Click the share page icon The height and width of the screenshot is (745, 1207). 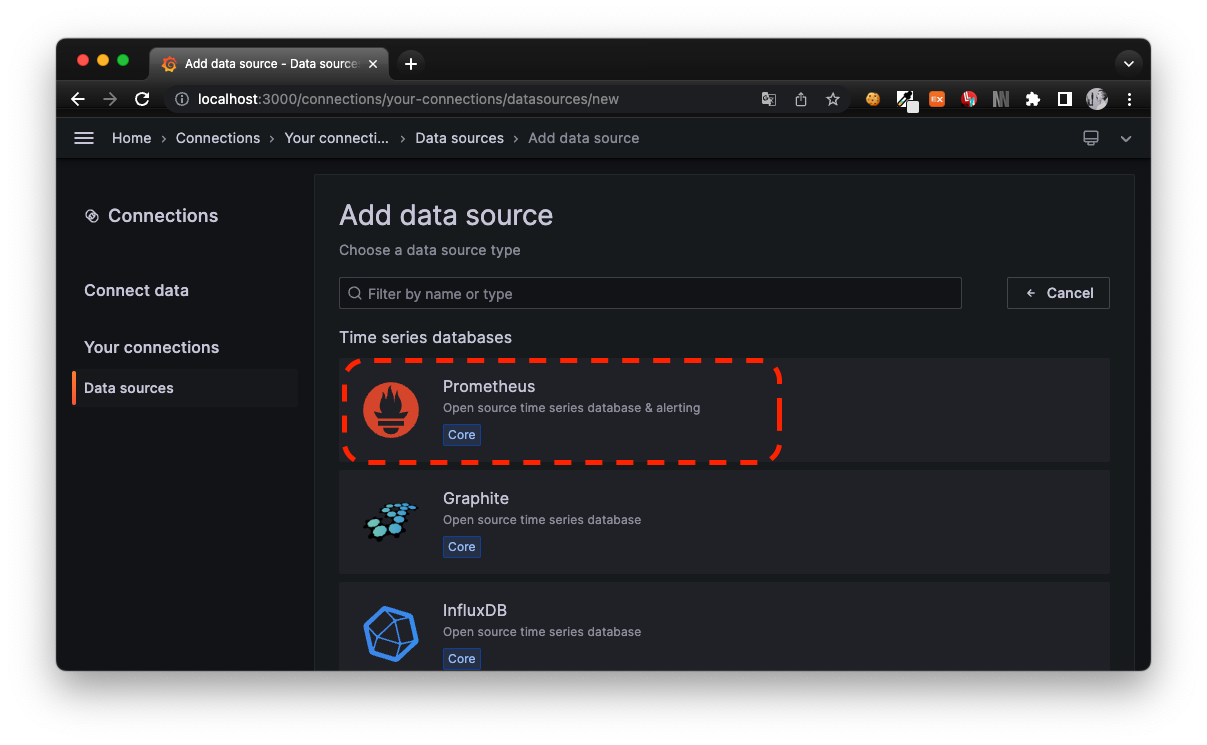(x=801, y=99)
